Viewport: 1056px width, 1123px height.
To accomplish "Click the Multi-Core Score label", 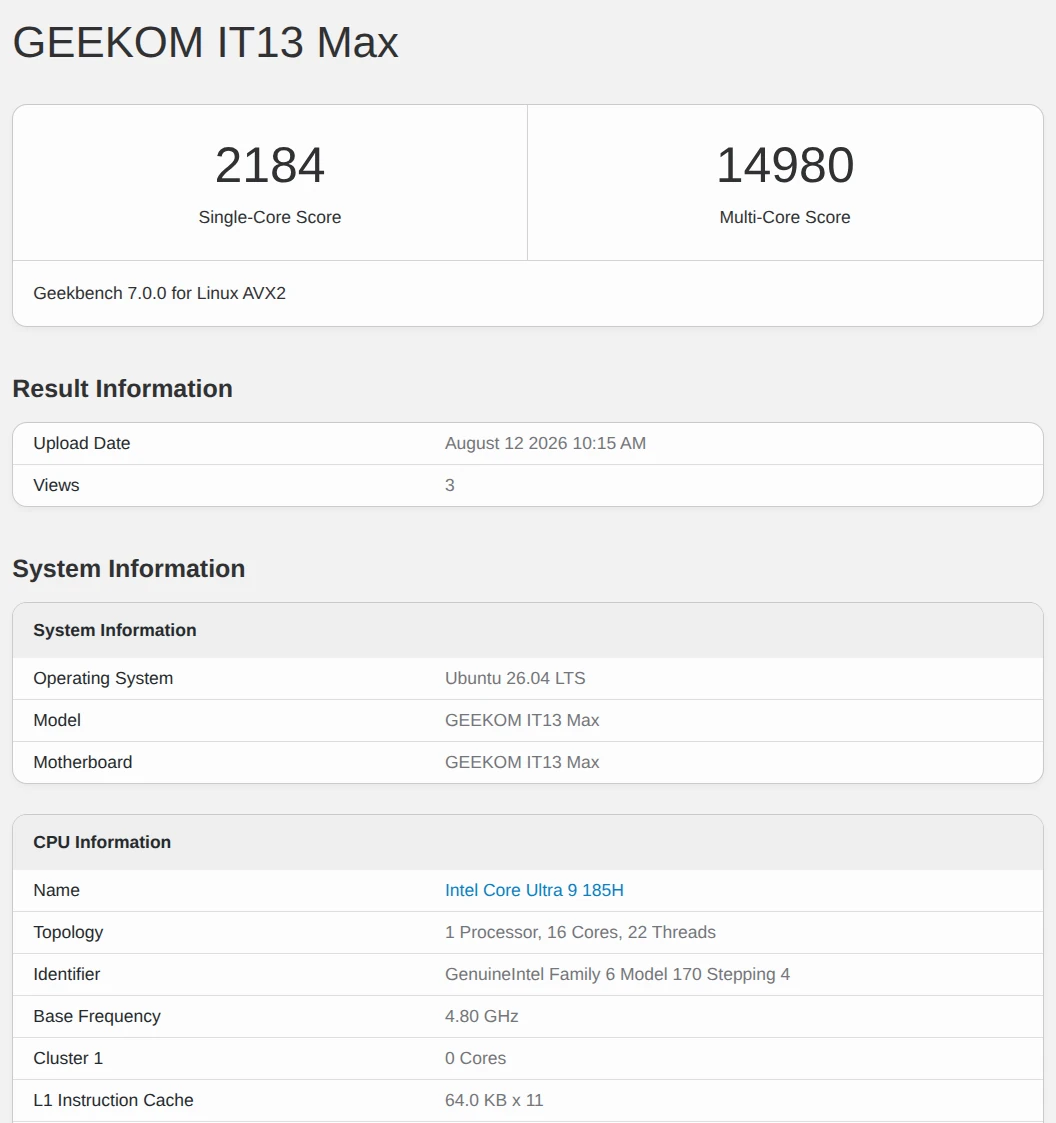I will click(x=785, y=217).
